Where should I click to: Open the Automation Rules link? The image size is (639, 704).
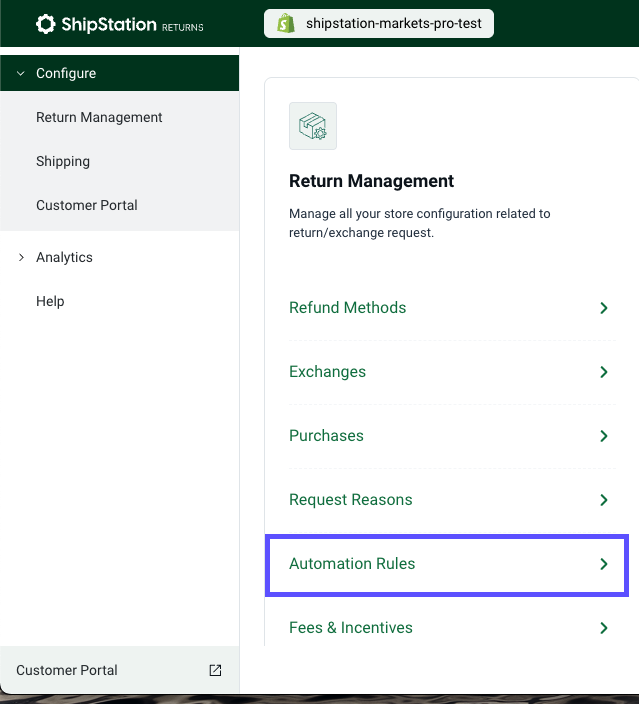point(352,564)
